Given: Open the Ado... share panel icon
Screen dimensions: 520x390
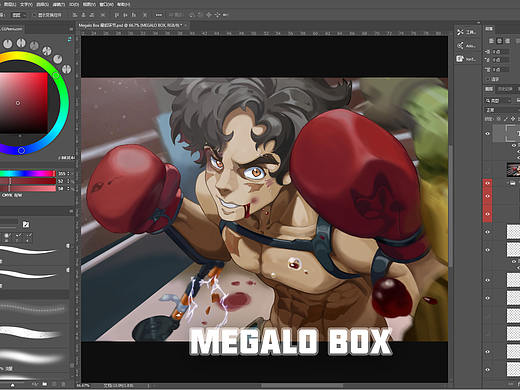Looking at the screenshot, I should pyautogui.click(x=467, y=46).
